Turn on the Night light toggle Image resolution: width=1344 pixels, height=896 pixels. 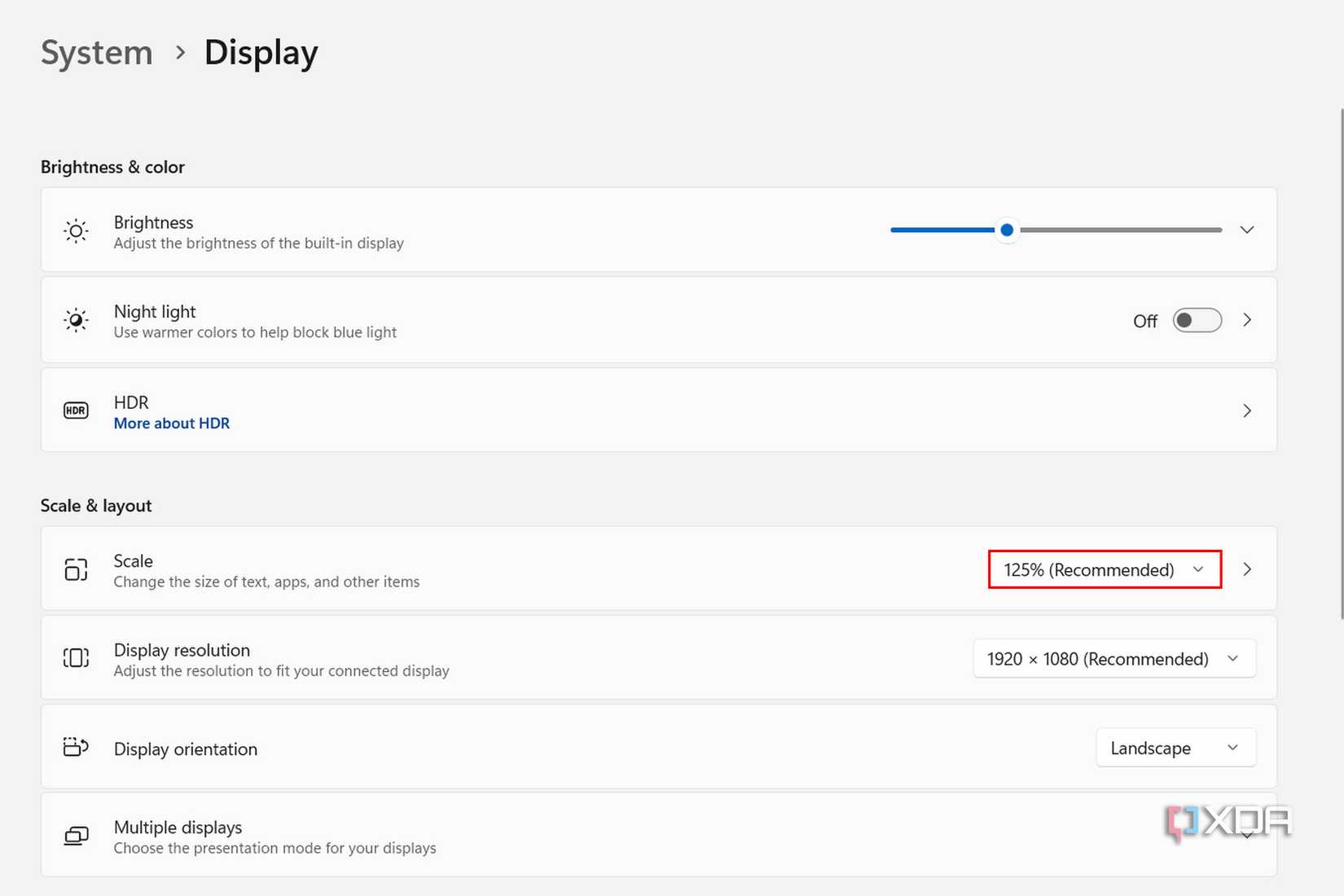coord(1197,320)
